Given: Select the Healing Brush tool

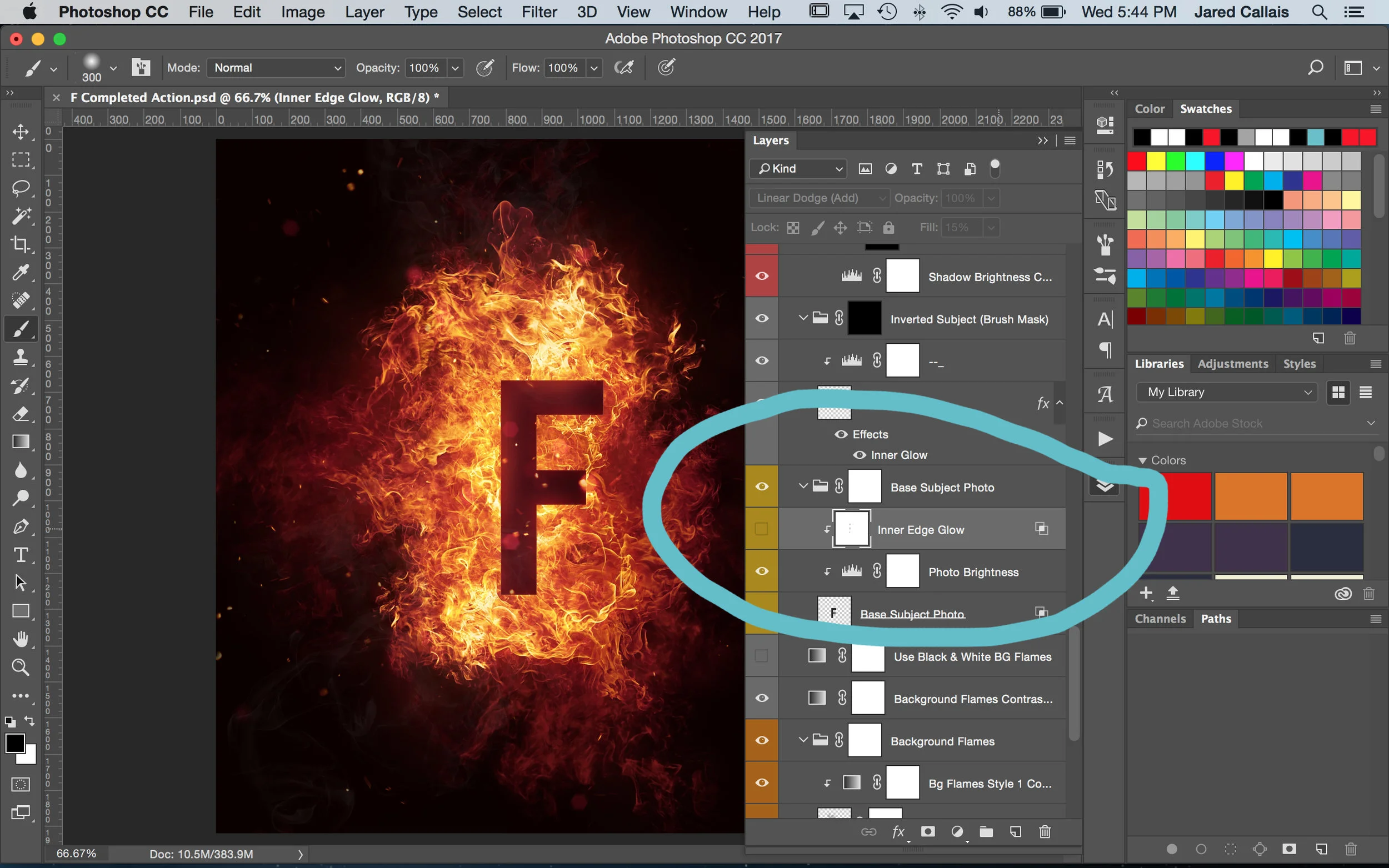Looking at the screenshot, I should tap(21, 300).
